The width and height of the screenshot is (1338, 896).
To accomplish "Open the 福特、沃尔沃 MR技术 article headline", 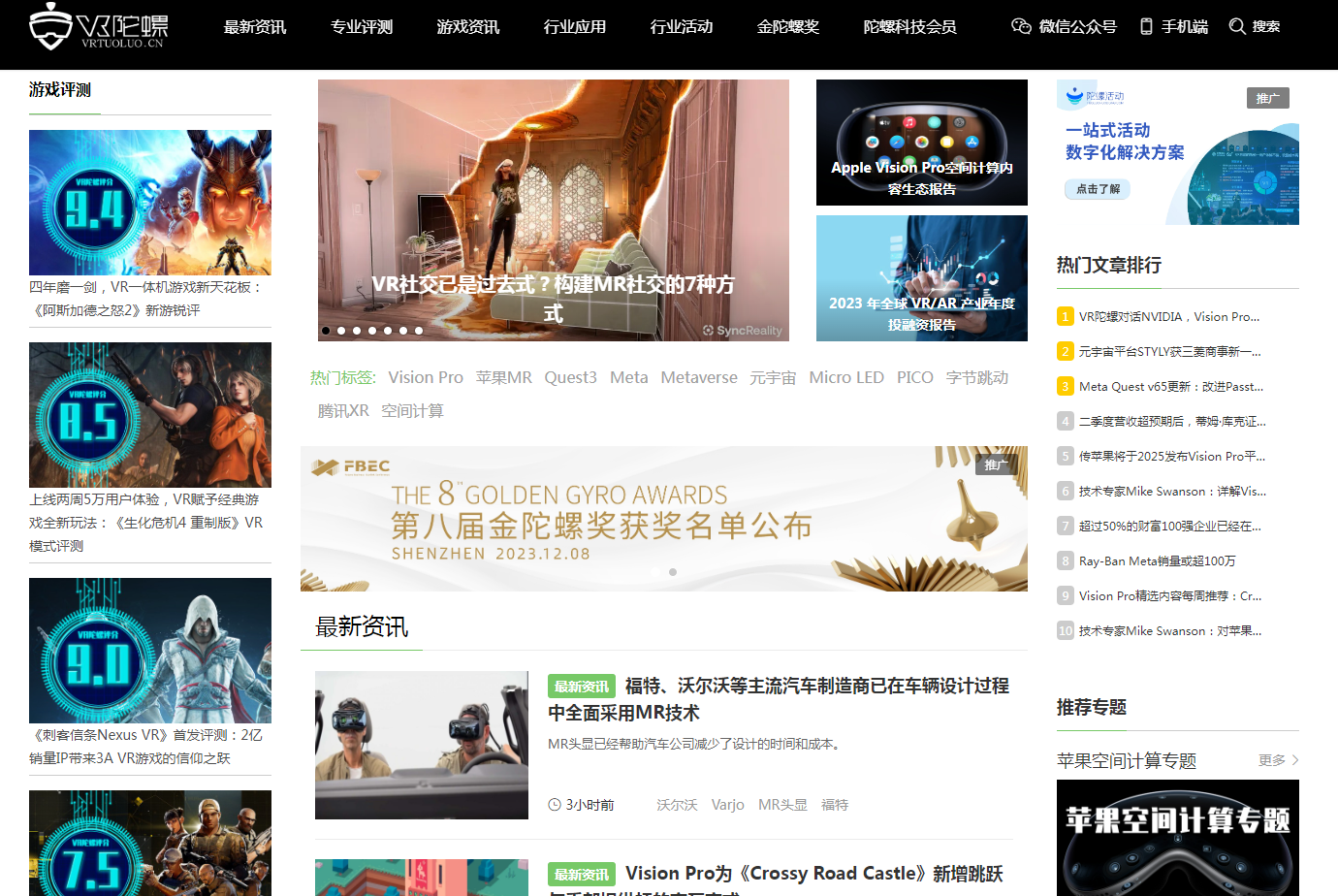I will point(779,699).
